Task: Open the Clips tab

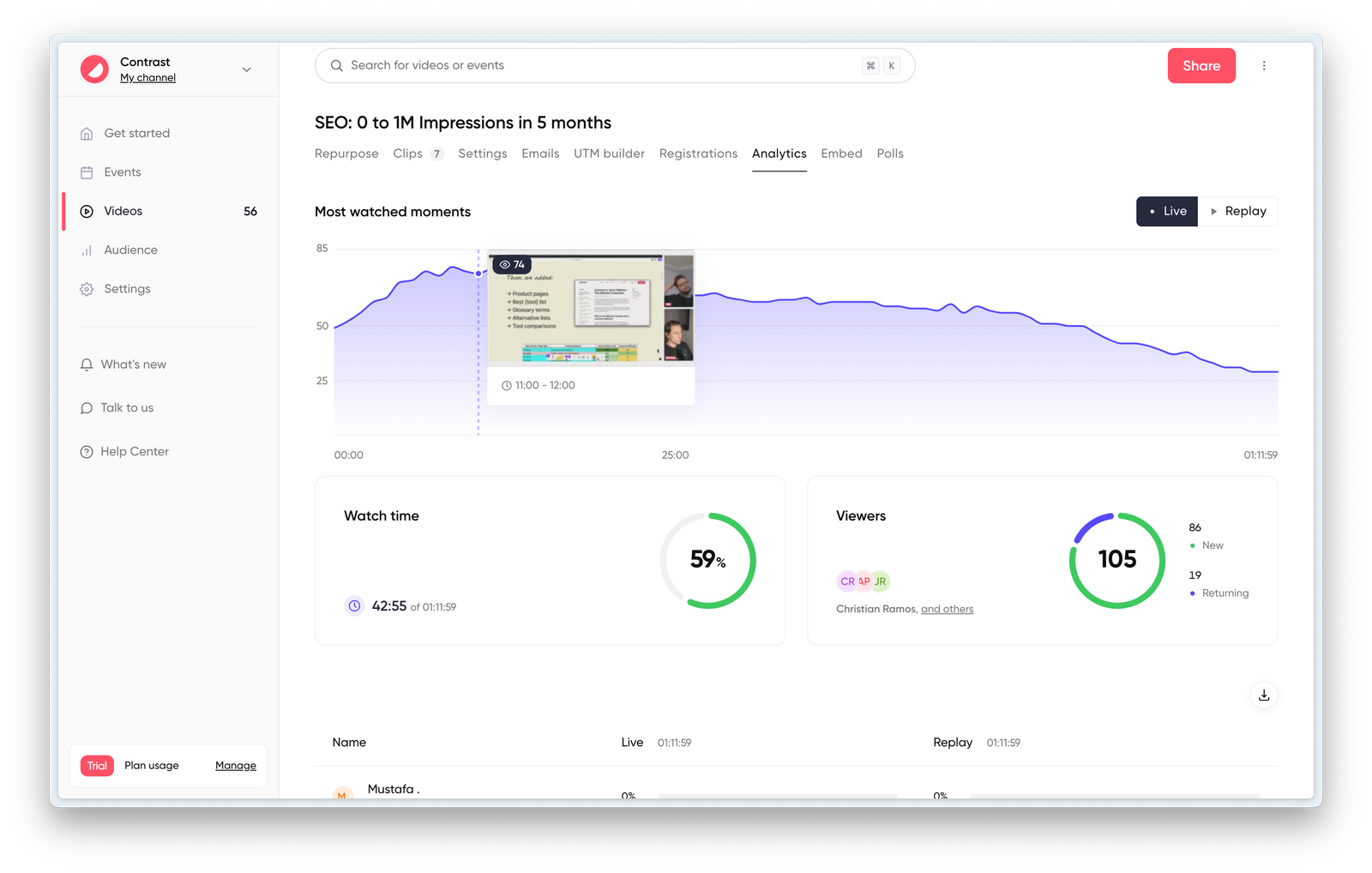Action: tap(408, 154)
